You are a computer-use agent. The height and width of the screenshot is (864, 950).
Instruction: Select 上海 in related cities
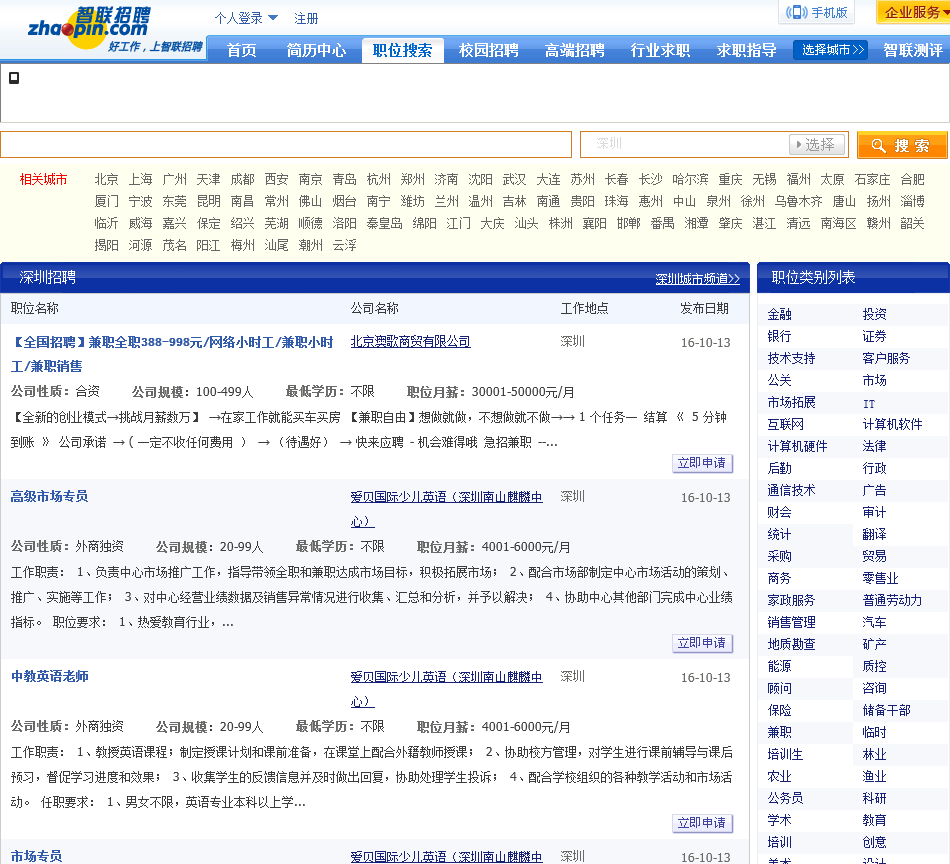[x=140, y=179]
